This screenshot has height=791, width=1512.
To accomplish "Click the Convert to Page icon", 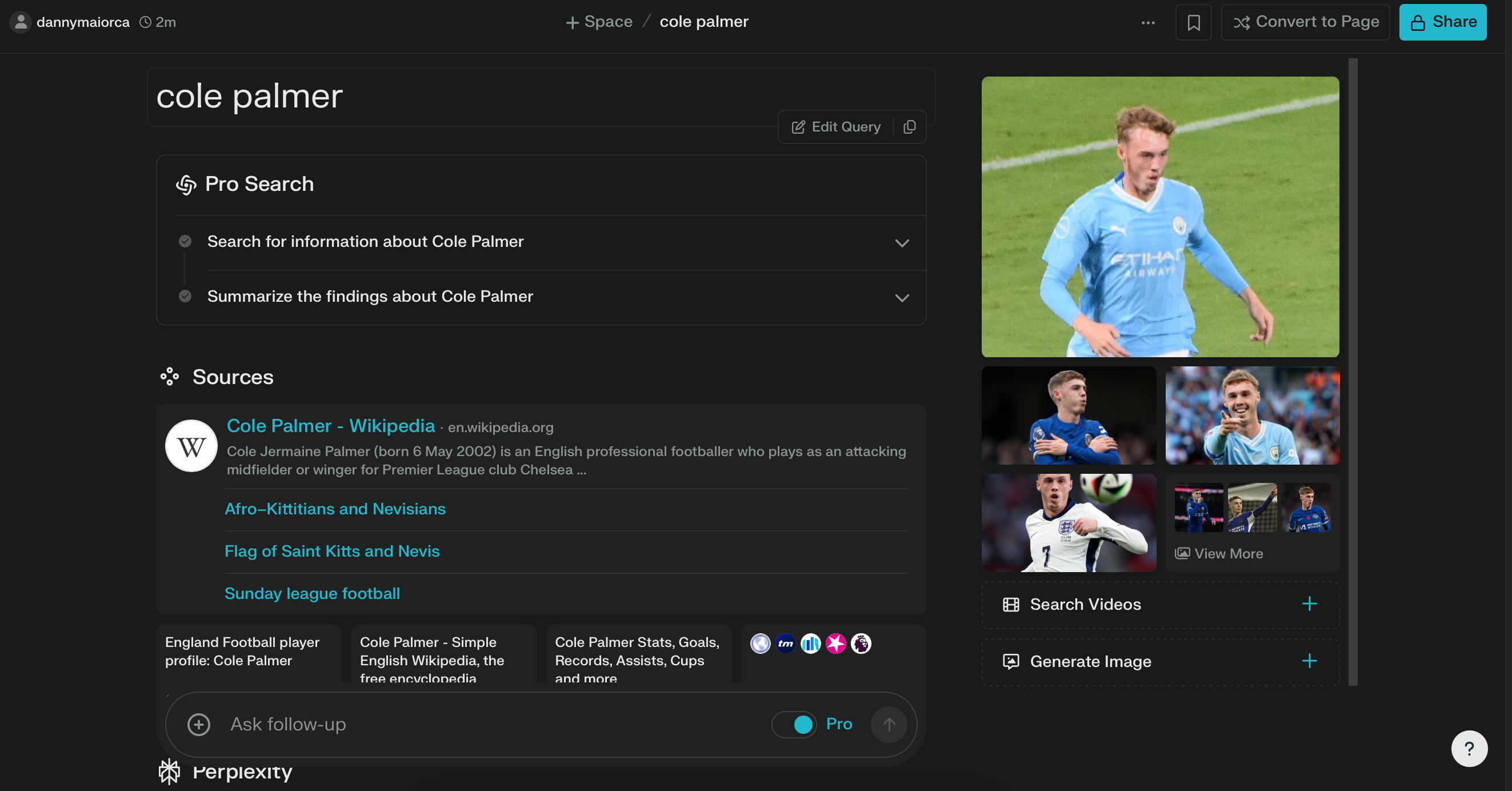I will coord(1240,21).
